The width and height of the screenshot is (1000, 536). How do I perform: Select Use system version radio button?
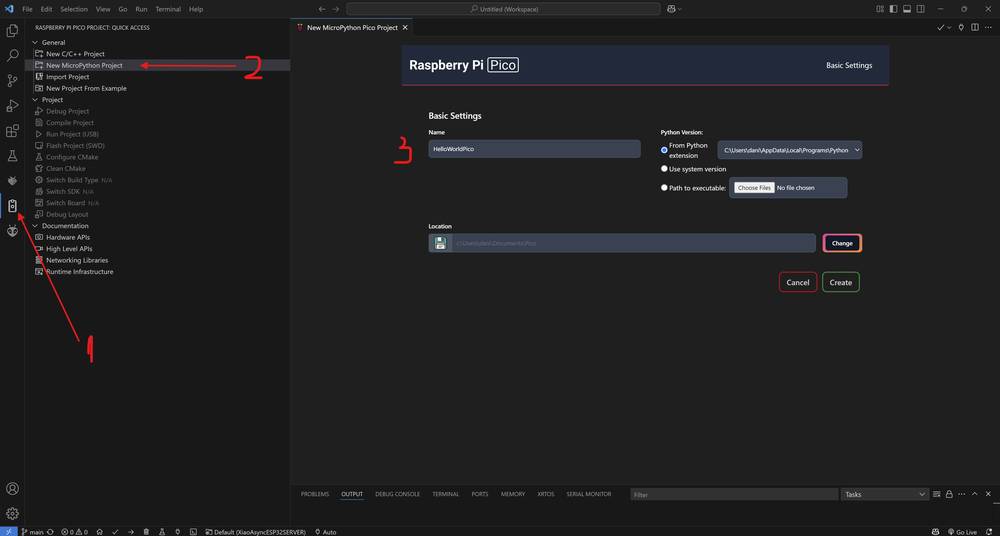click(664, 169)
